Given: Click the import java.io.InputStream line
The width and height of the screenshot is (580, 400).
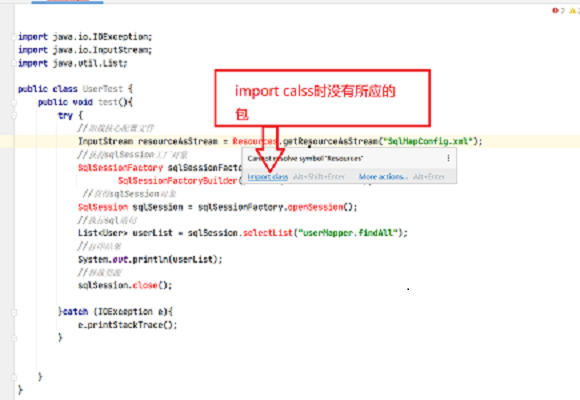Looking at the screenshot, I should (x=85, y=50).
